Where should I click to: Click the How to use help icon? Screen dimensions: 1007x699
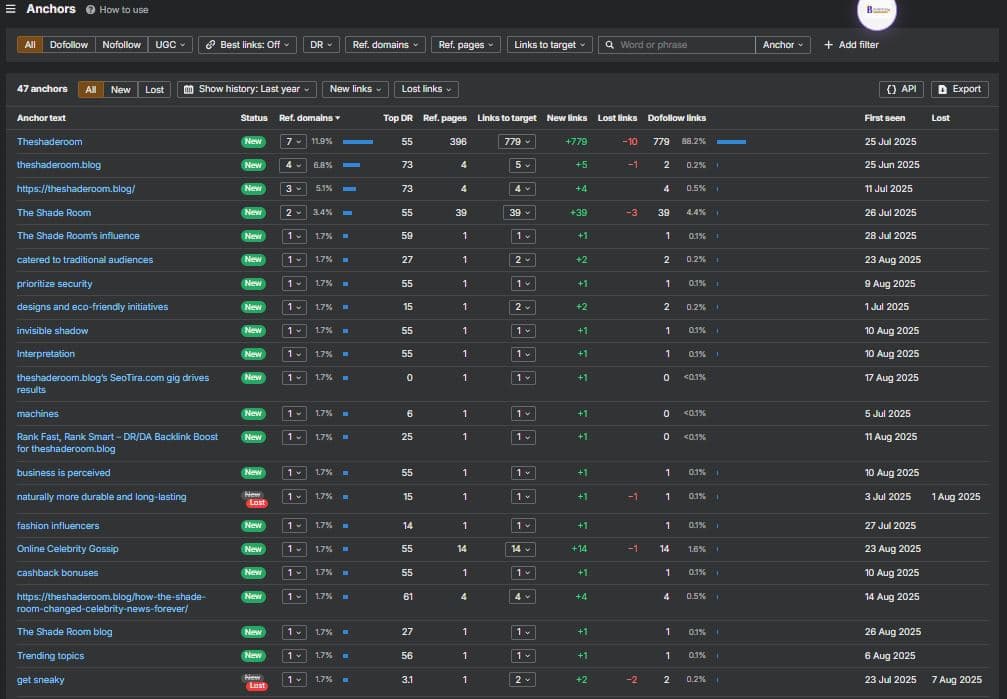(91, 10)
